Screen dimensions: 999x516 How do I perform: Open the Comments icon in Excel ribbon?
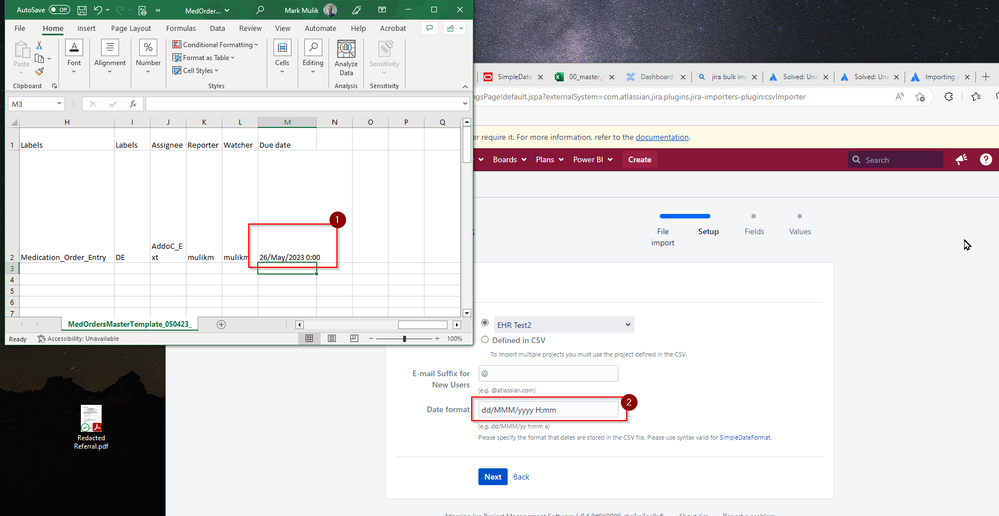(431, 29)
